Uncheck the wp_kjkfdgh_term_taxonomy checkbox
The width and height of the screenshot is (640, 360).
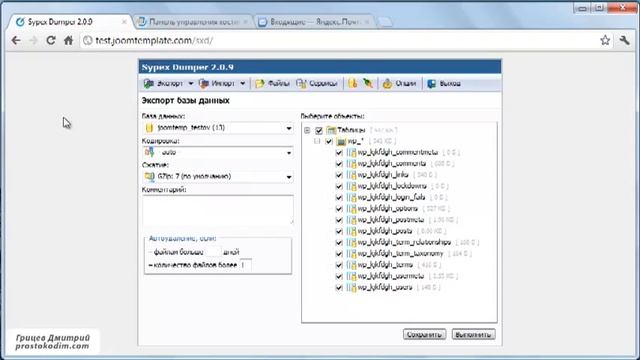click(339, 253)
